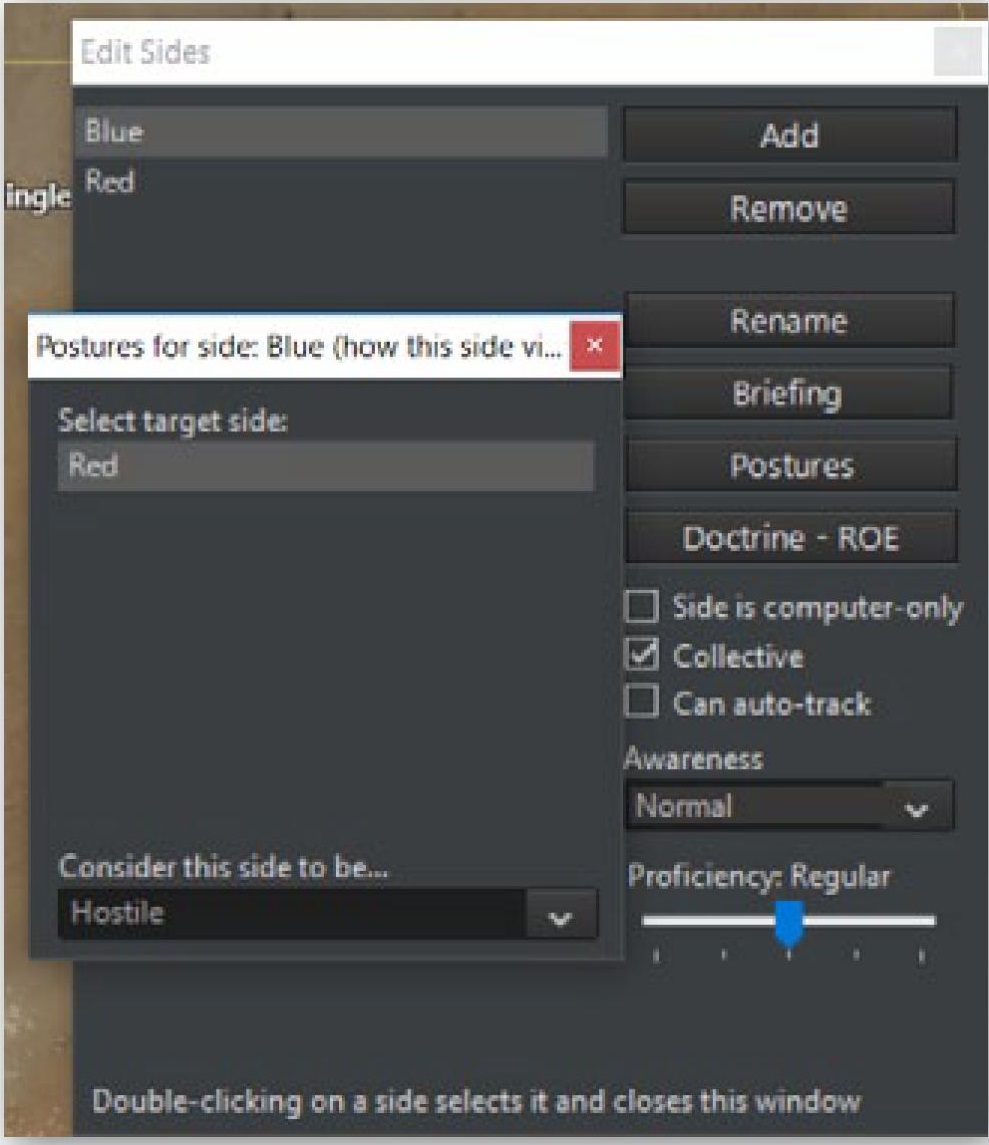This screenshot has width=989, height=1145.
Task: Close the Postures for side popup
Action: click(595, 345)
